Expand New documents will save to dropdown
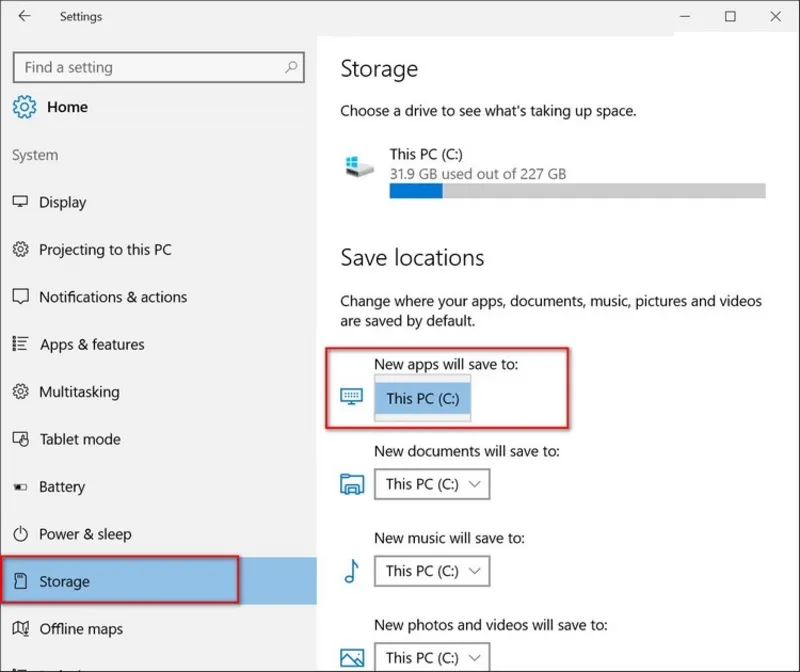 pos(433,484)
